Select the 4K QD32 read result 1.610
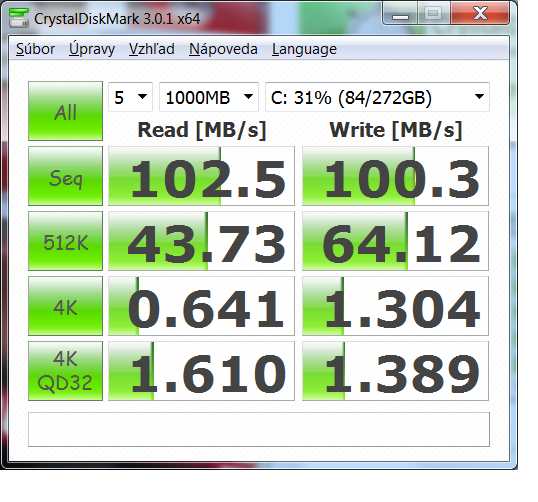Image resolution: width=538 pixels, height=502 pixels. coord(201,371)
